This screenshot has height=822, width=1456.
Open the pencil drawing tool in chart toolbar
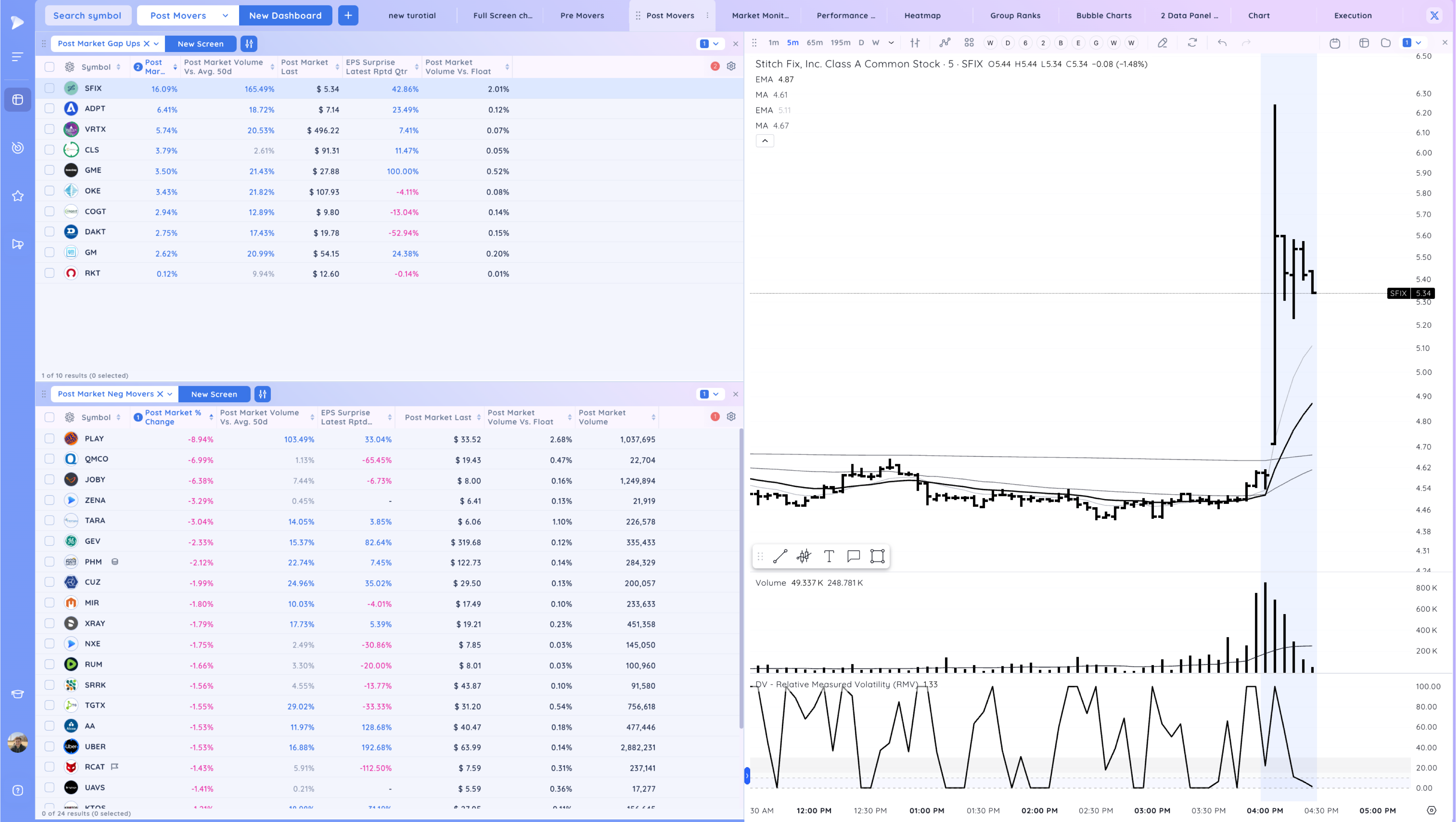click(1162, 42)
